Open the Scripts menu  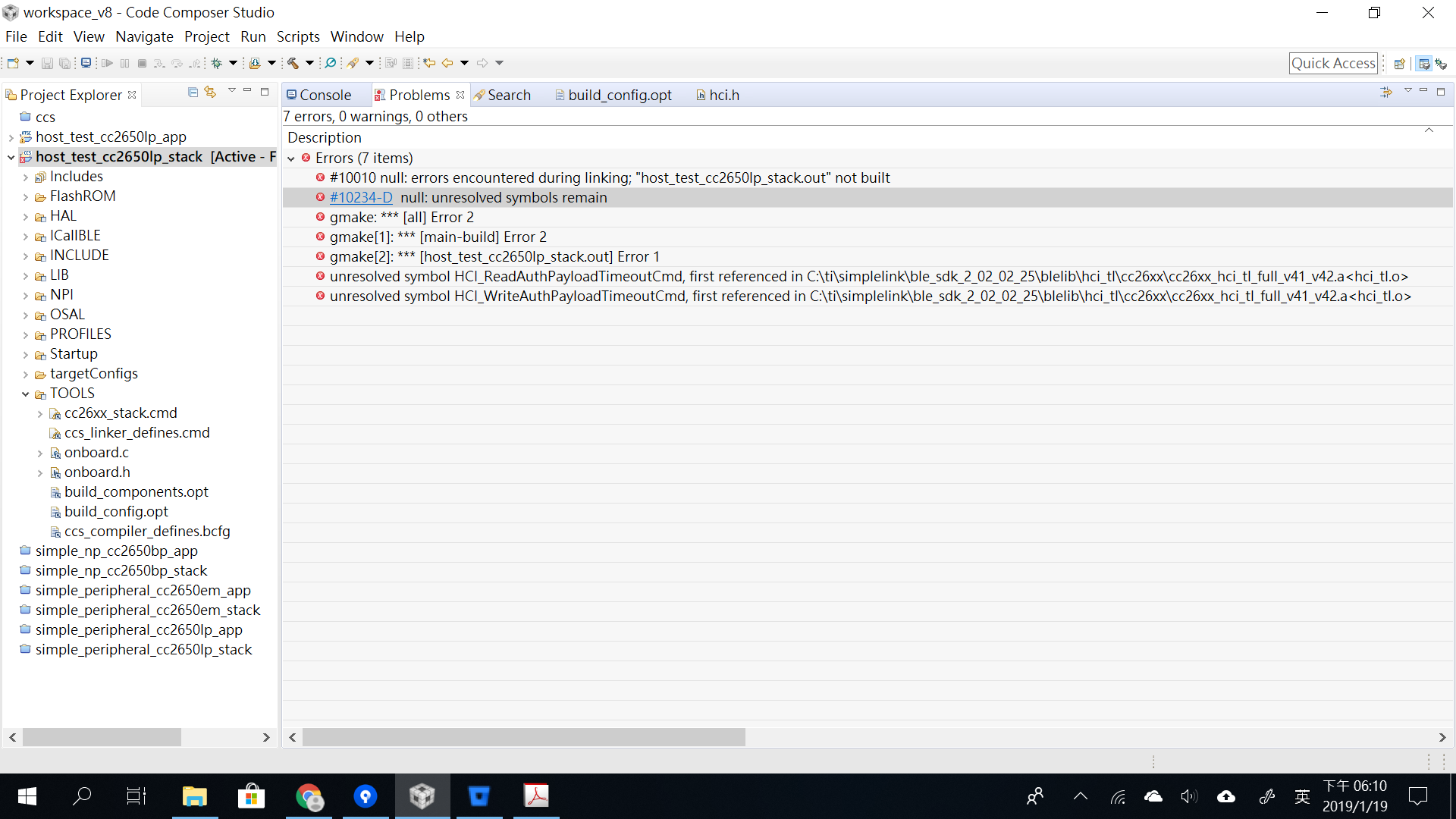click(298, 36)
